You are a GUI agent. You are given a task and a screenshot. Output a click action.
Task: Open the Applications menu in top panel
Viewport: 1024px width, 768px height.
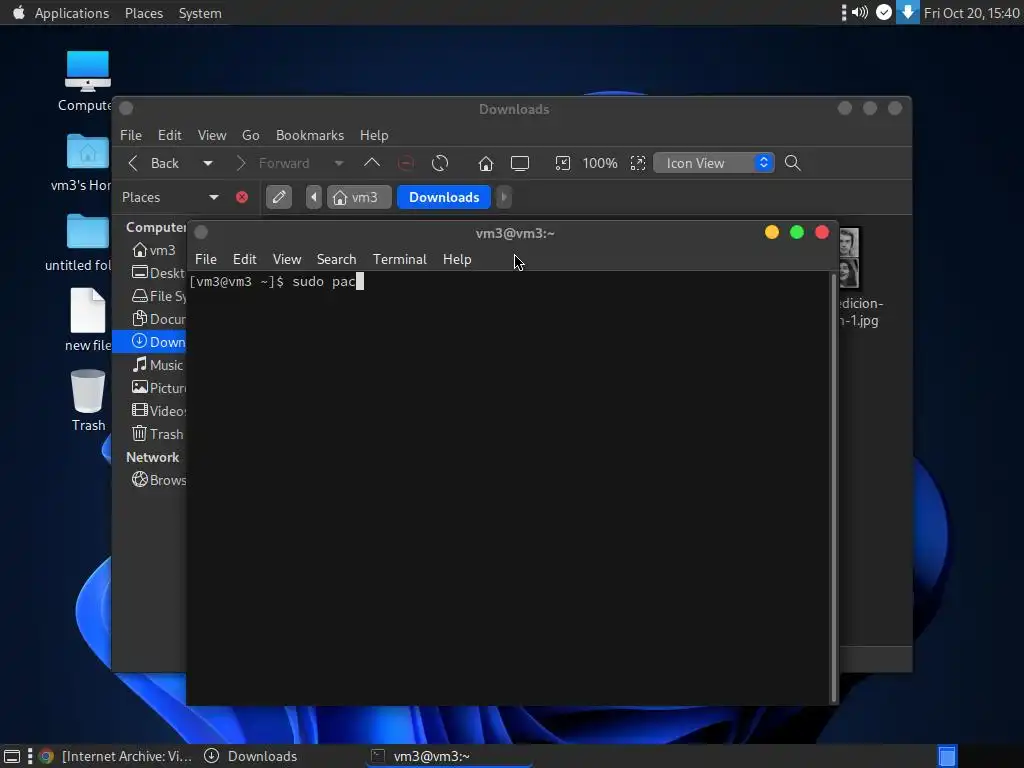(x=72, y=13)
